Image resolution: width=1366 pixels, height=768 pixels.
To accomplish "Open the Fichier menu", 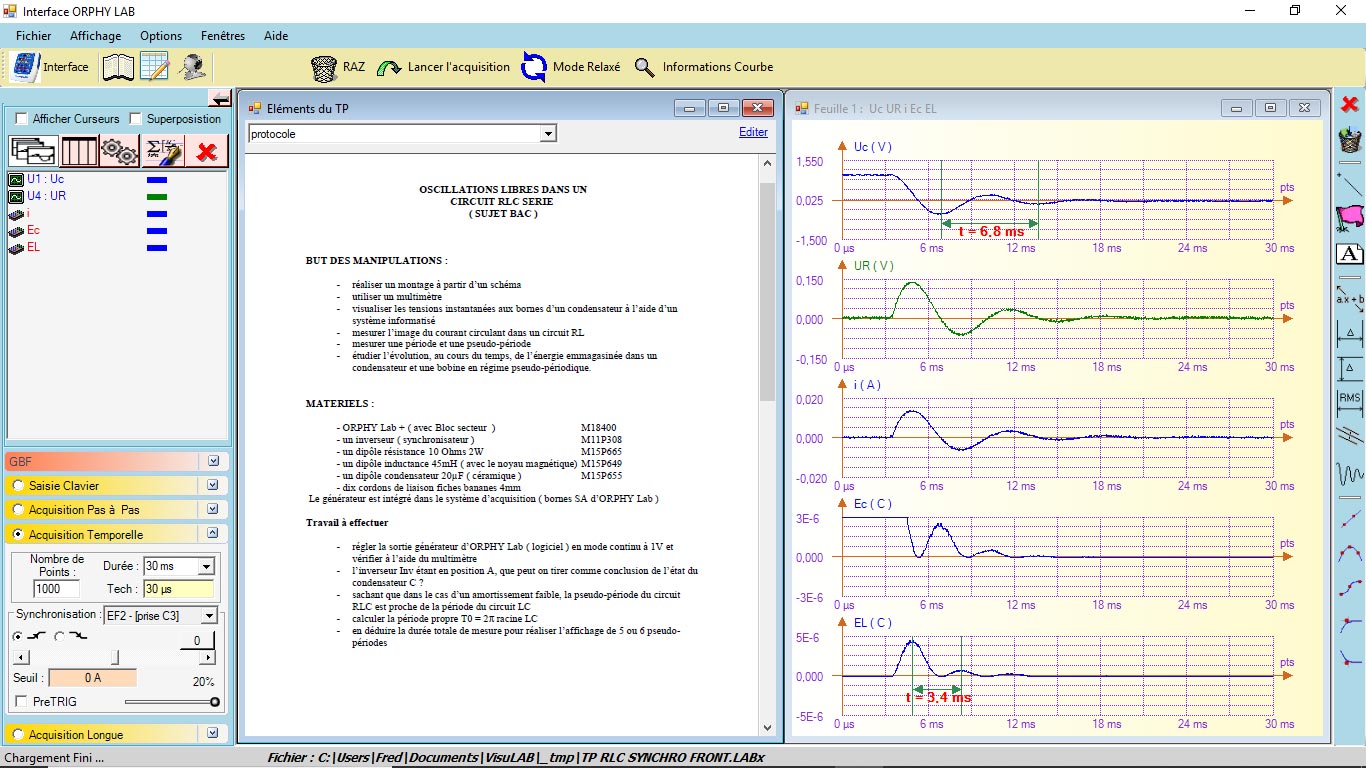I will [x=34, y=36].
